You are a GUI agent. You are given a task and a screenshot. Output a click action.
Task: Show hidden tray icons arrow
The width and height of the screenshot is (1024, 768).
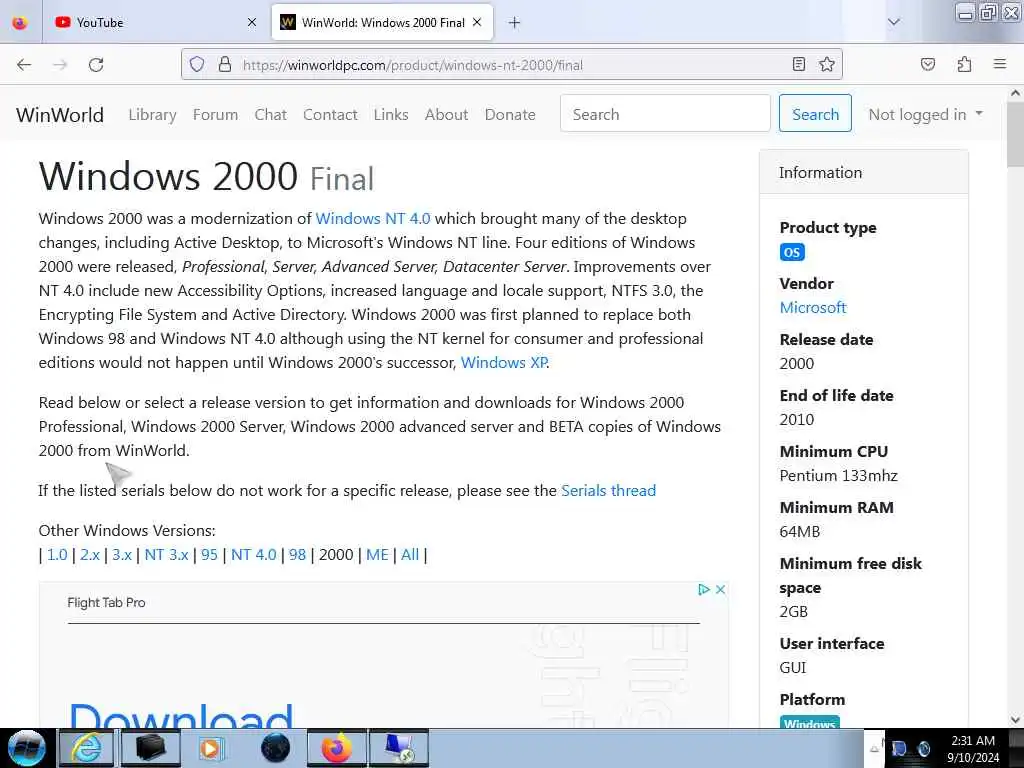874,748
